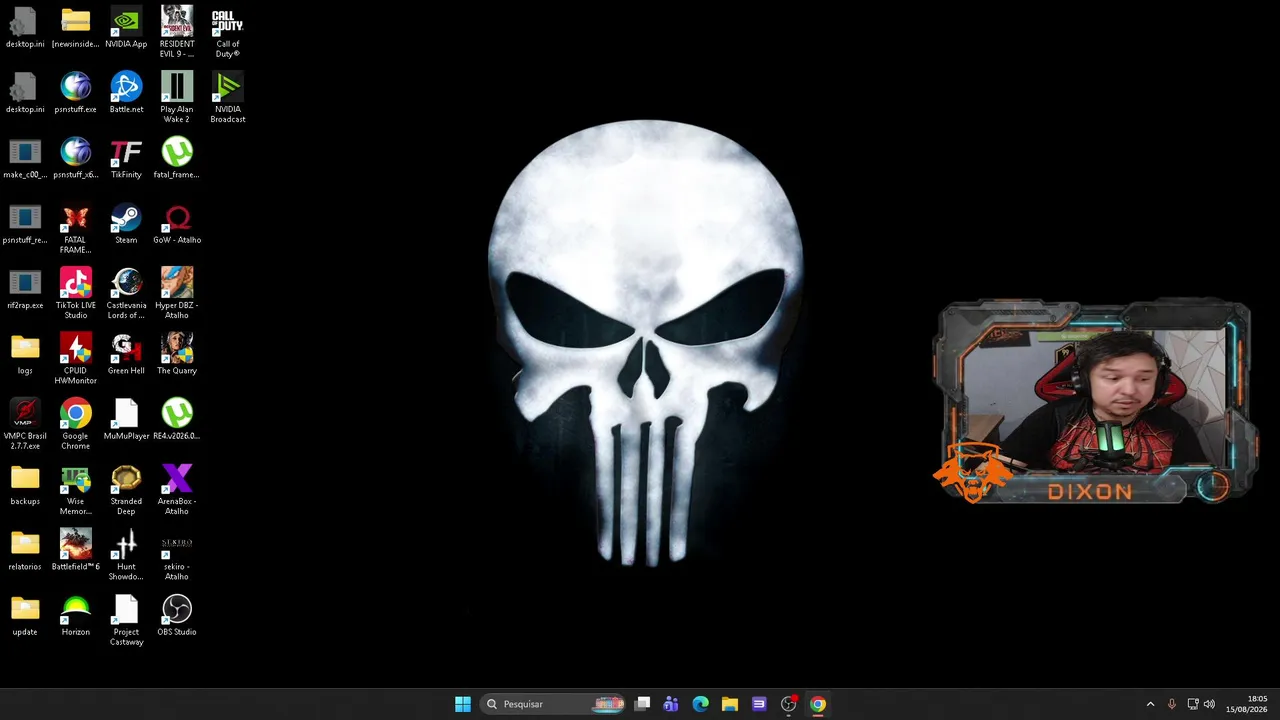
Task: Select the logs folder on the desktop
Action: pos(25,354)
